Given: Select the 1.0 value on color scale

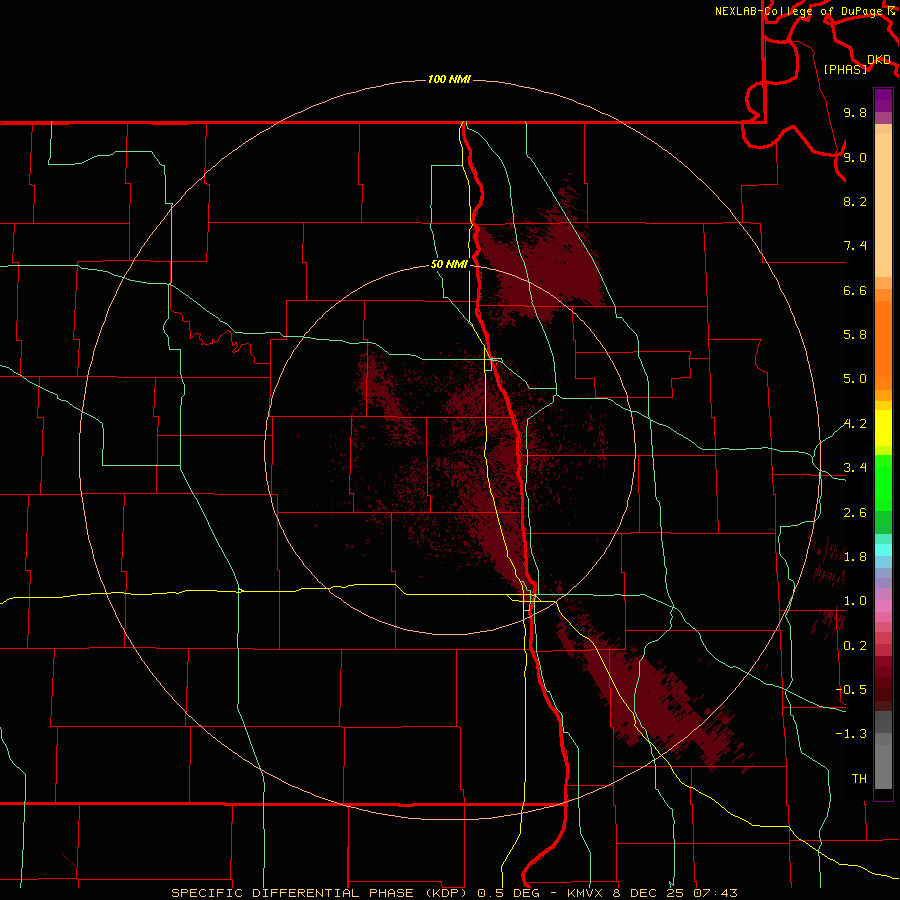Looking at the screenshot, I should click(x=855, y=601).
